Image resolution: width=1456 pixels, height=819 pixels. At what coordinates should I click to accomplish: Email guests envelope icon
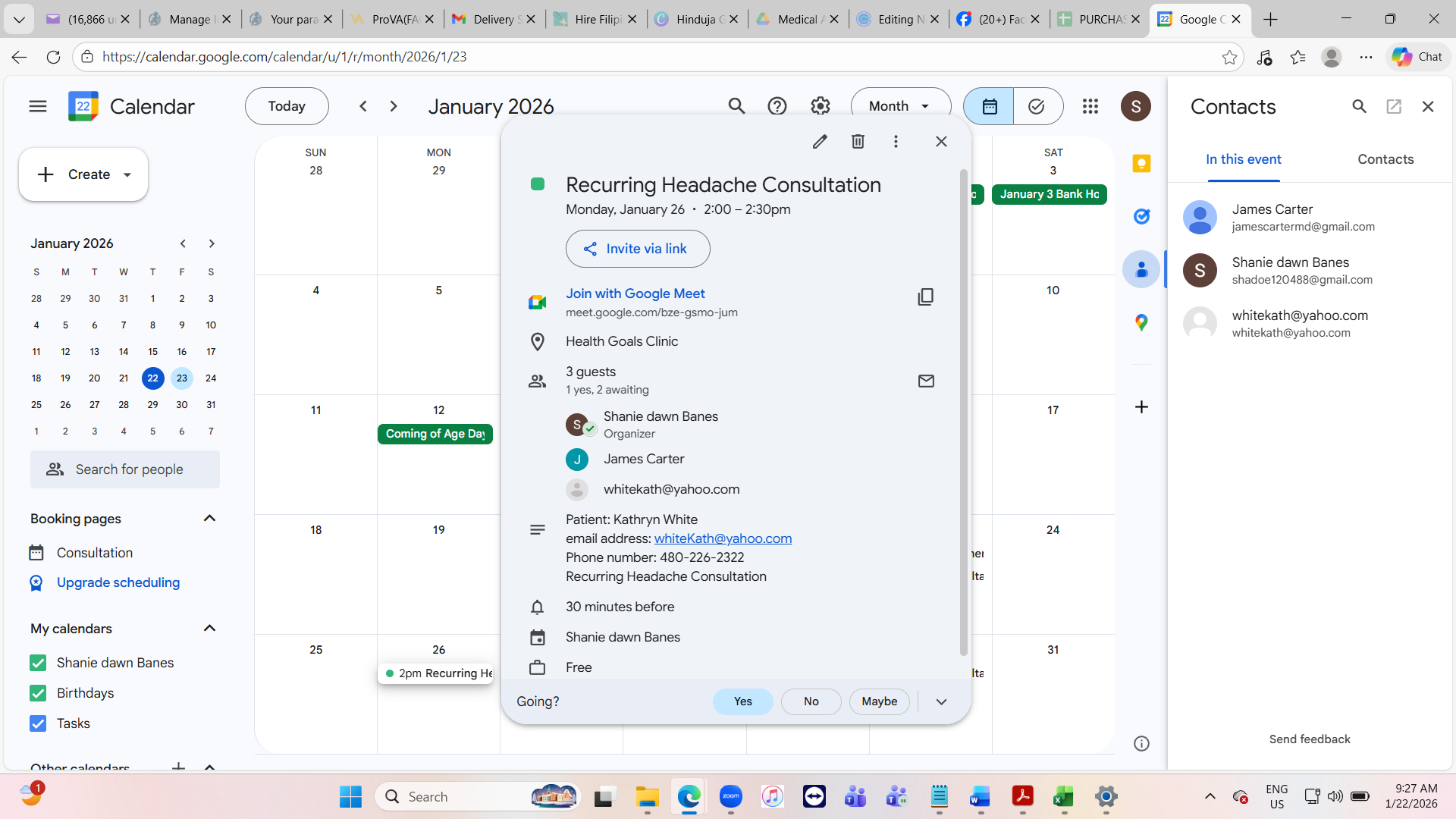pyautogui.click(x=926, y=381)
